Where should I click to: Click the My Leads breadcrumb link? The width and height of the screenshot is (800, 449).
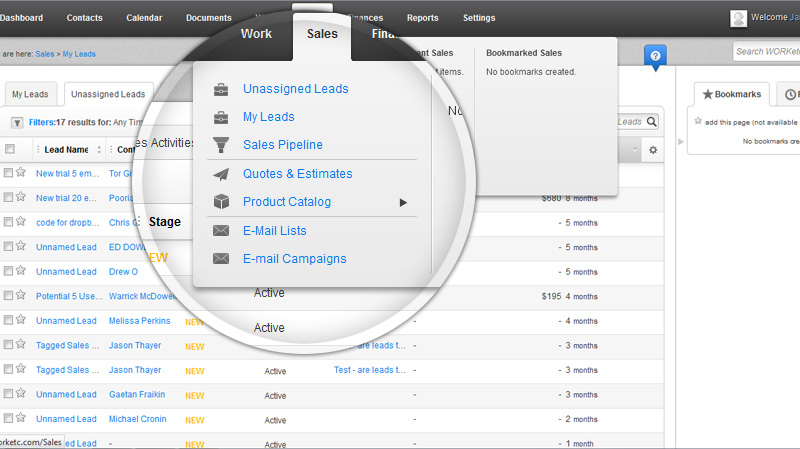click(x=79, y=54)
